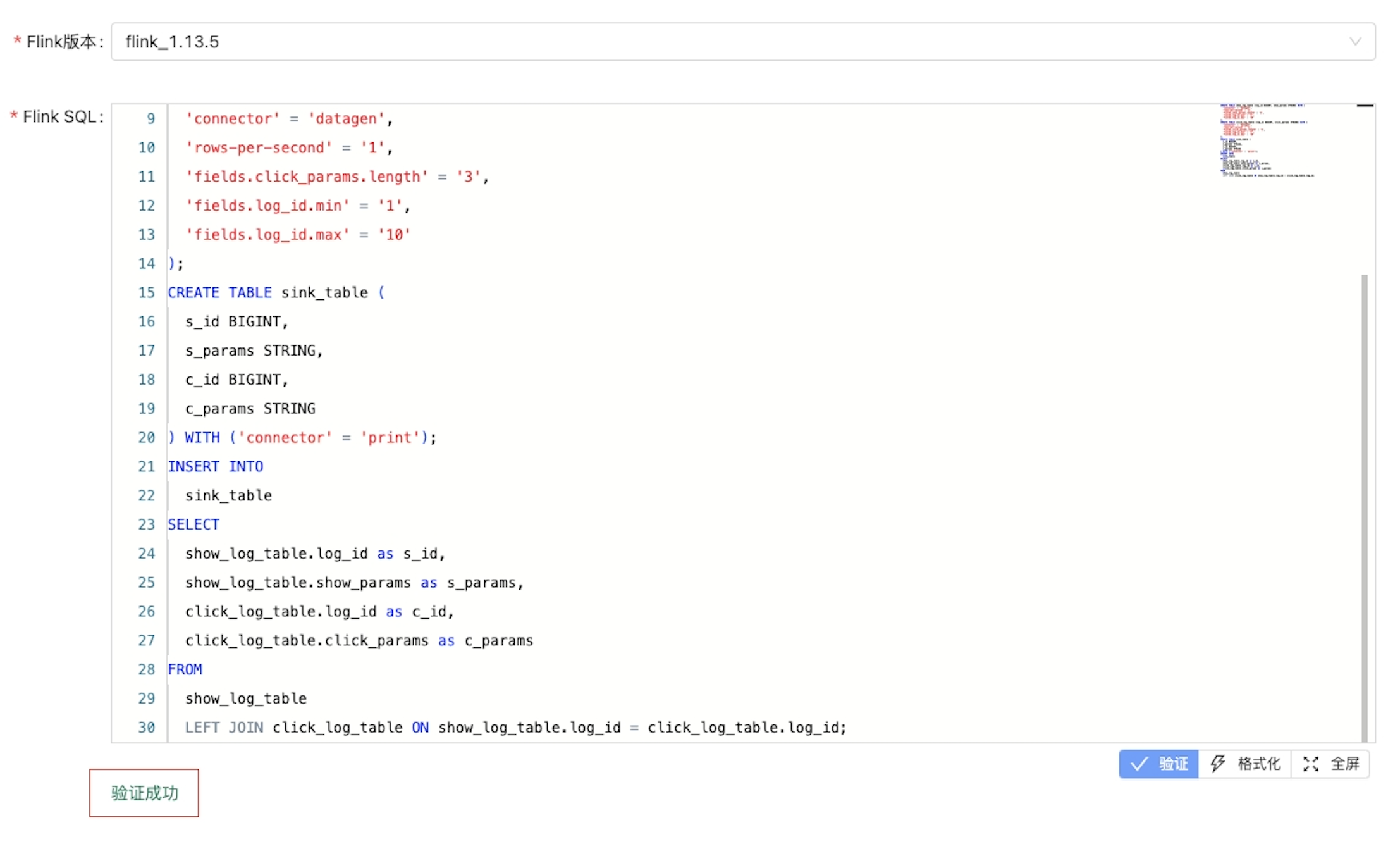
Task: Click the fullscreen expand arrows icon
Action: tap(1310, 764)
